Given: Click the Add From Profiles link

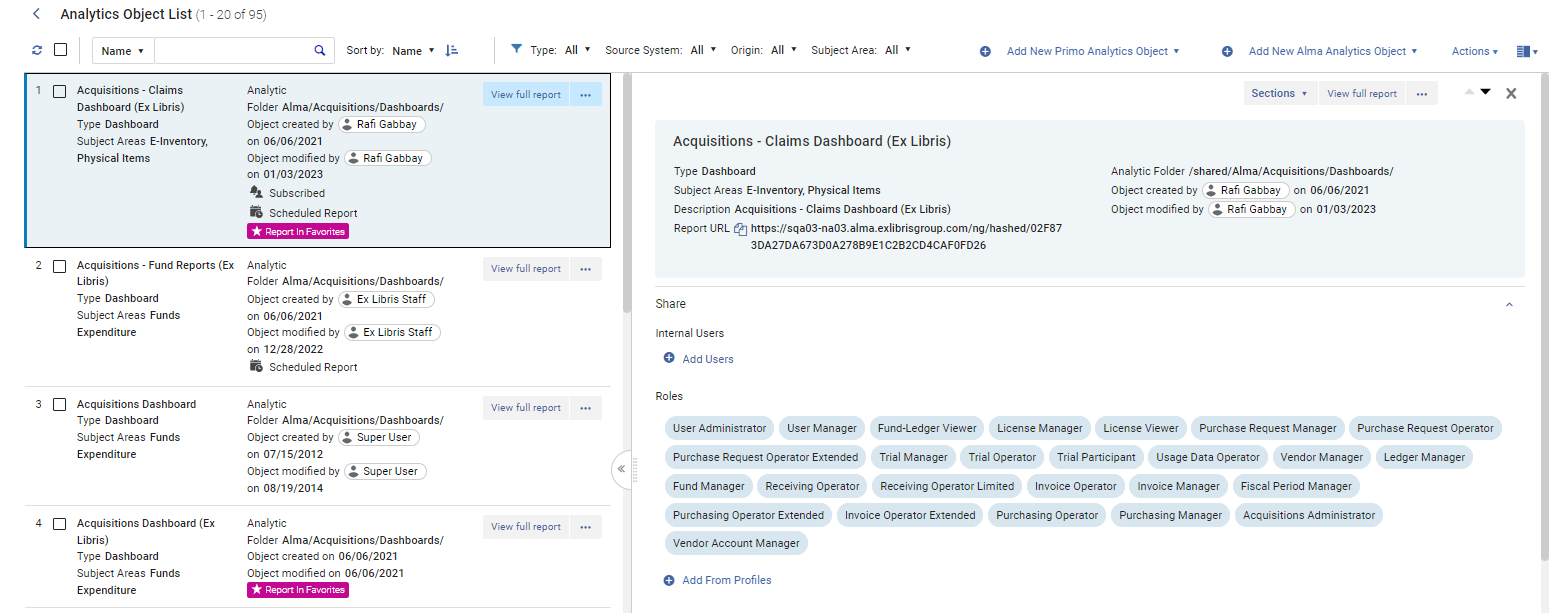Looking at the screenshot, I should pos(727,580).
